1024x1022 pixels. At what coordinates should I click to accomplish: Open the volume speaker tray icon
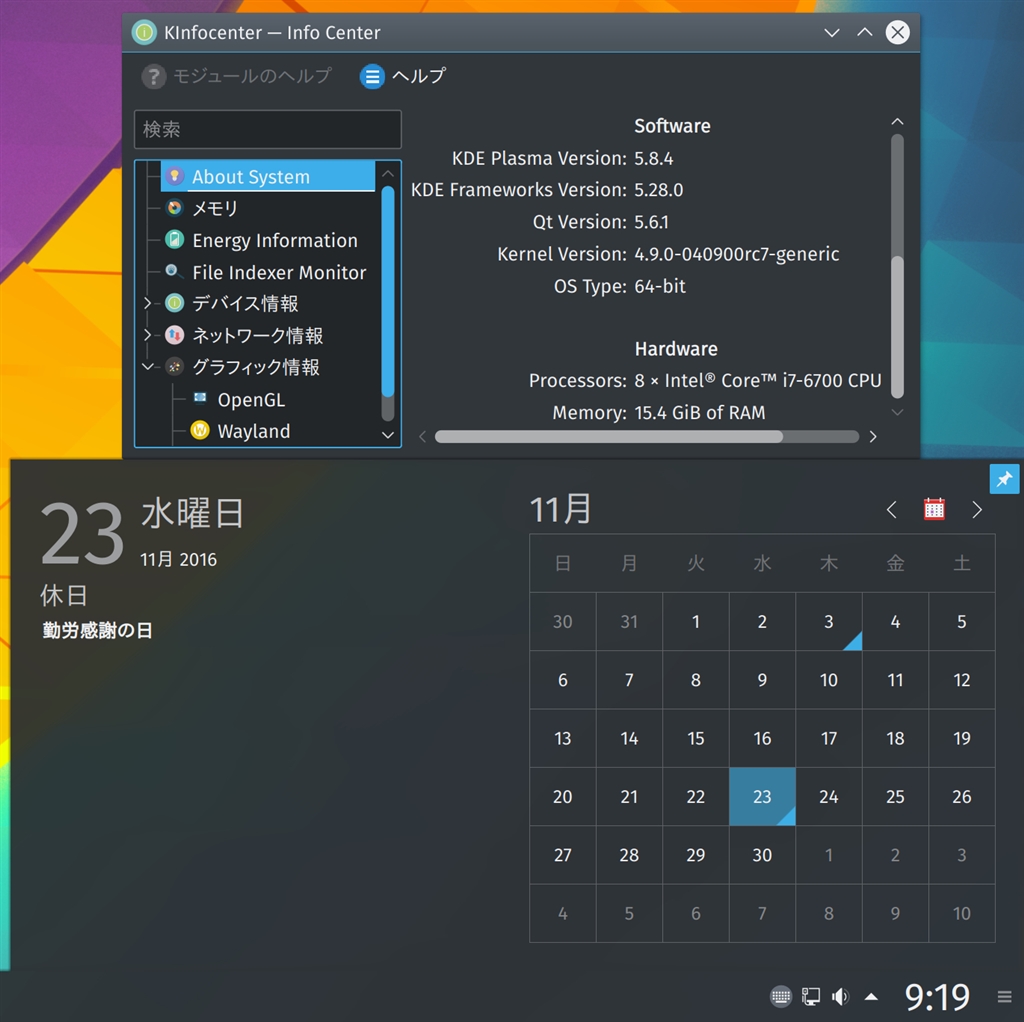[840, 997]
